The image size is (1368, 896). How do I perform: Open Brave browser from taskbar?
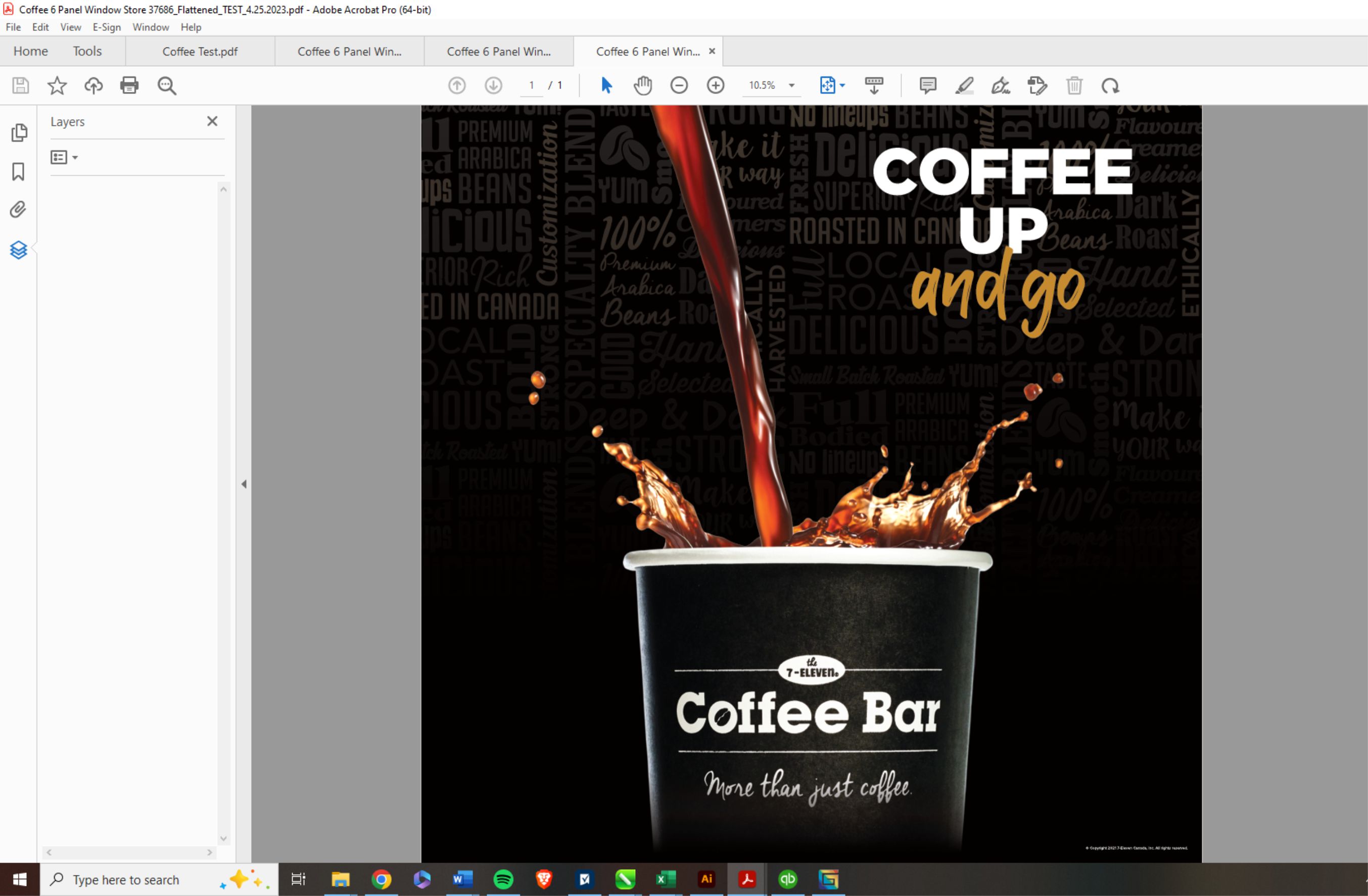click(544, 879)
